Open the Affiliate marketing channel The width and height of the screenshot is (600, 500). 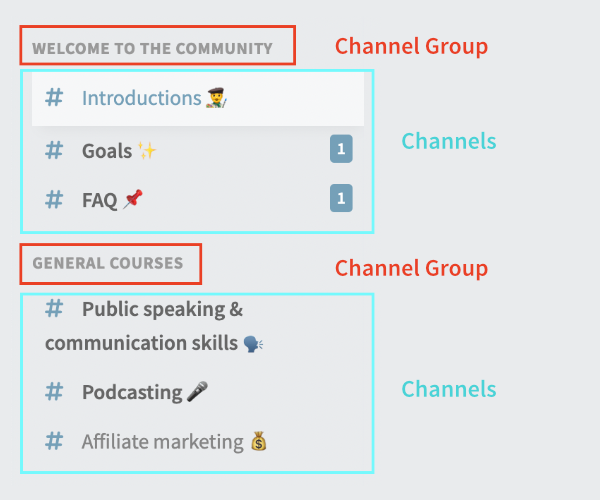[x=198, y=441]
